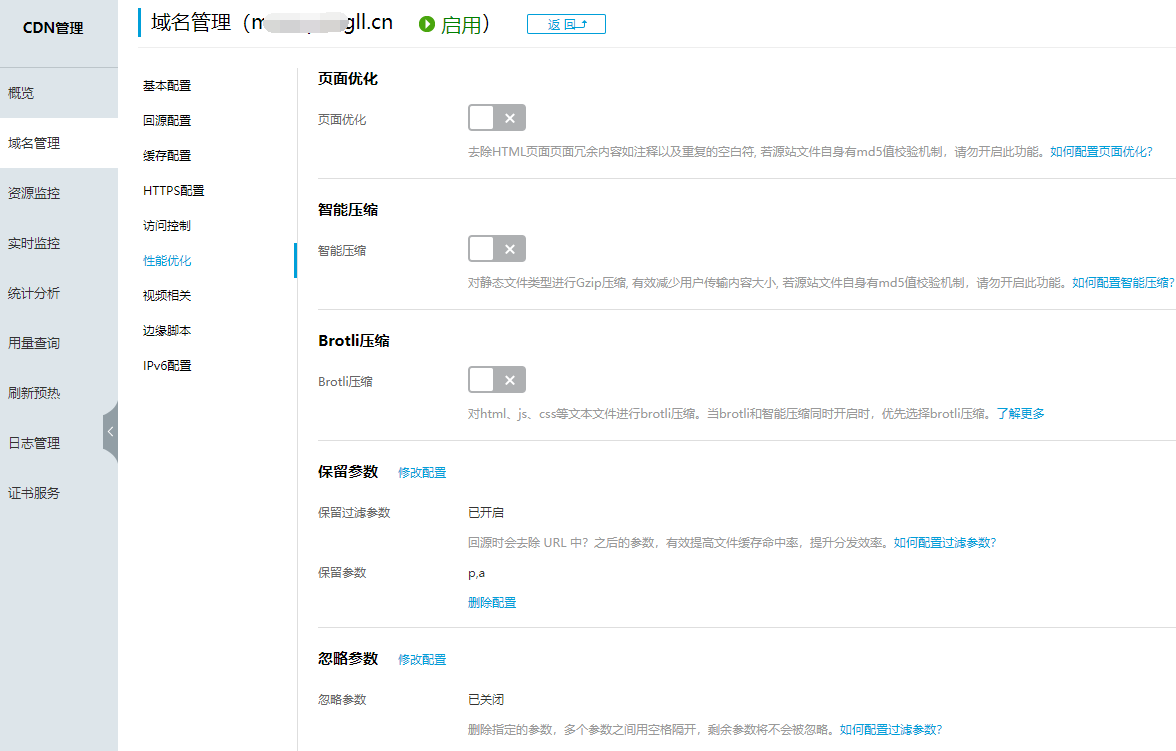Open the IPv6配置 tab

[167, 366]
